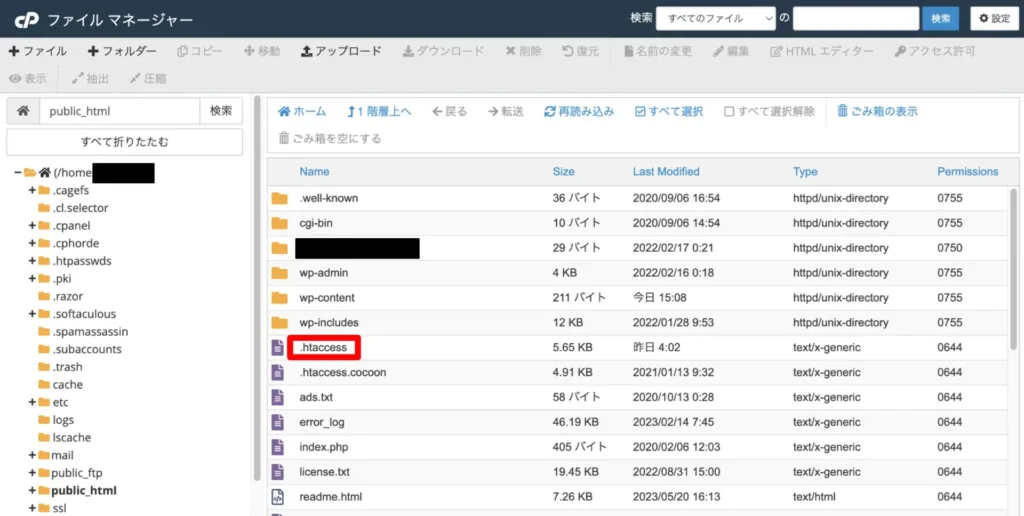Click the cPanel logo icon
Screen dimensions: 1024x516
[27, 20]
